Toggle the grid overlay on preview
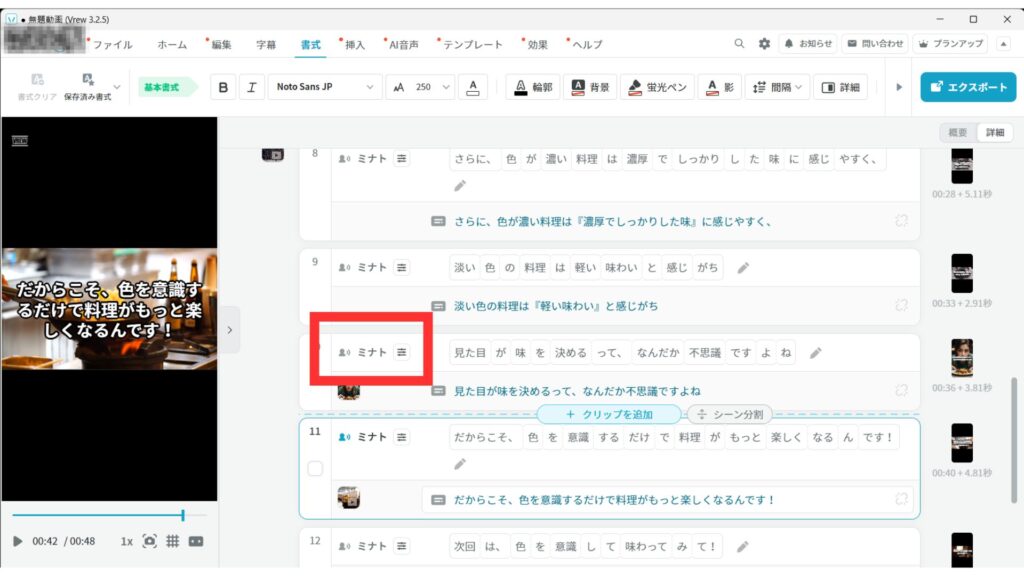Image resolution: width=1024 pixels, height=576 pixels. click(172, 541)
